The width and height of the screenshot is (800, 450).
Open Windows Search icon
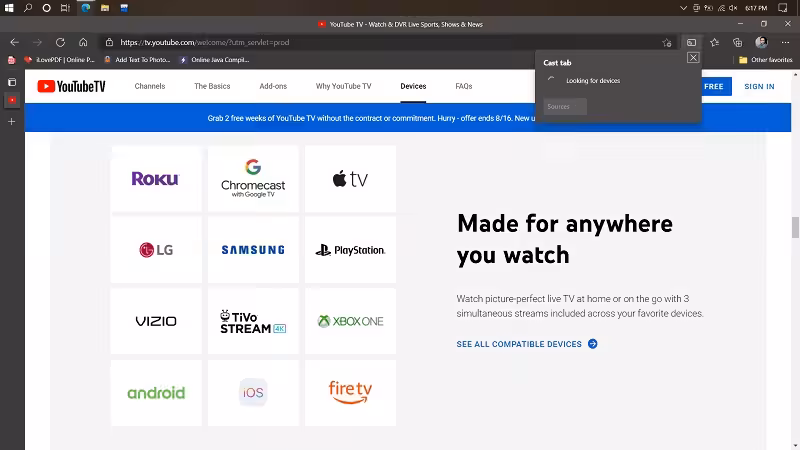28,8
